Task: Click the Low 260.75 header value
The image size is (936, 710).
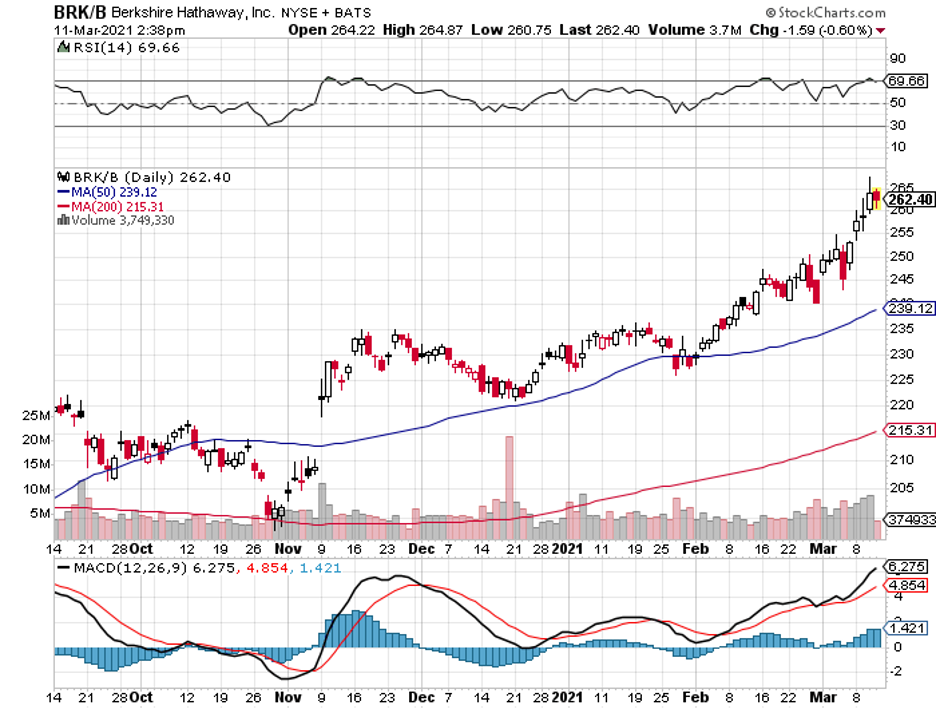Action: coord(511,30)
